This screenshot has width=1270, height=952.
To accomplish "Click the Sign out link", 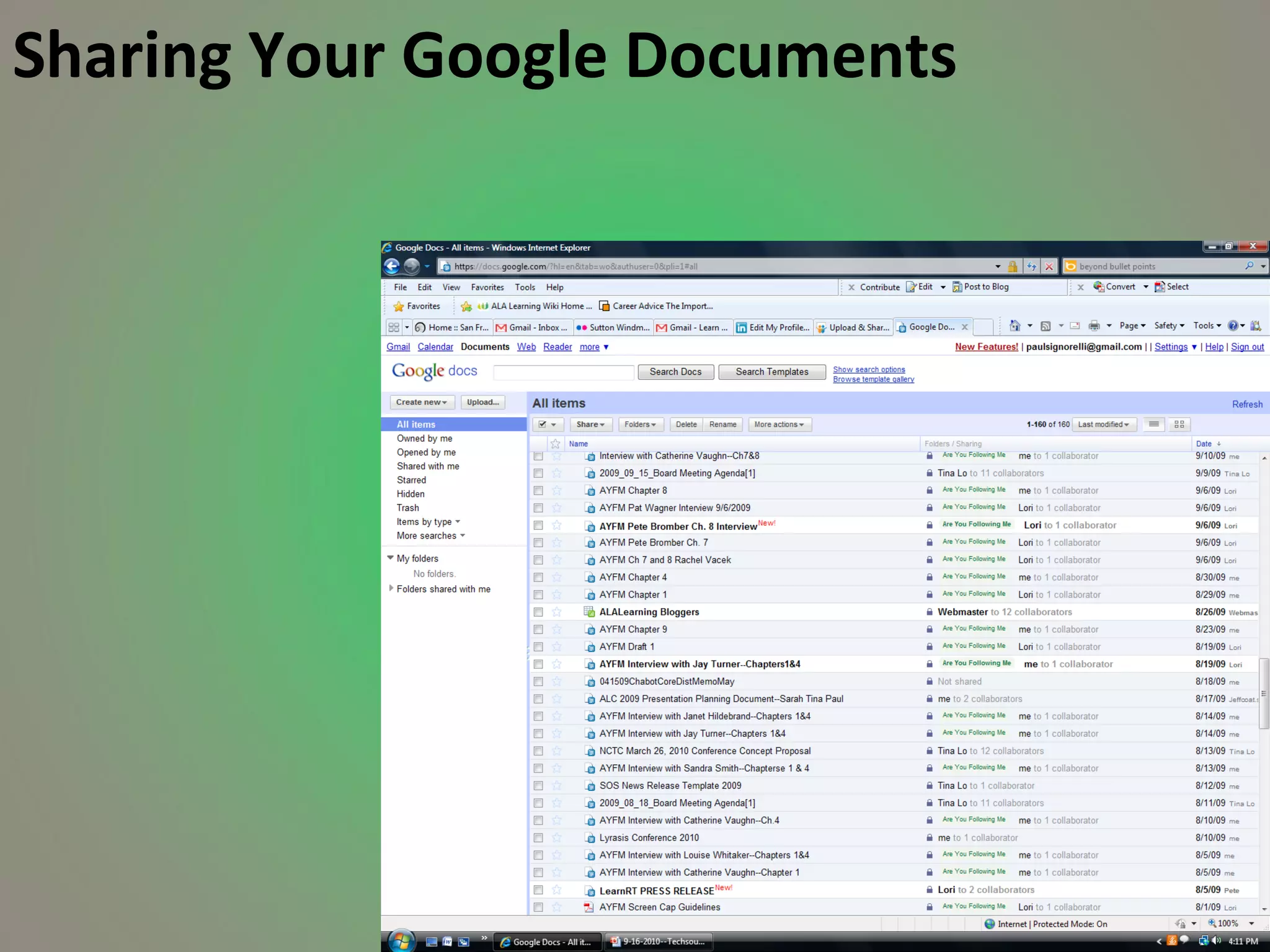I will (x=1247, y=347).
